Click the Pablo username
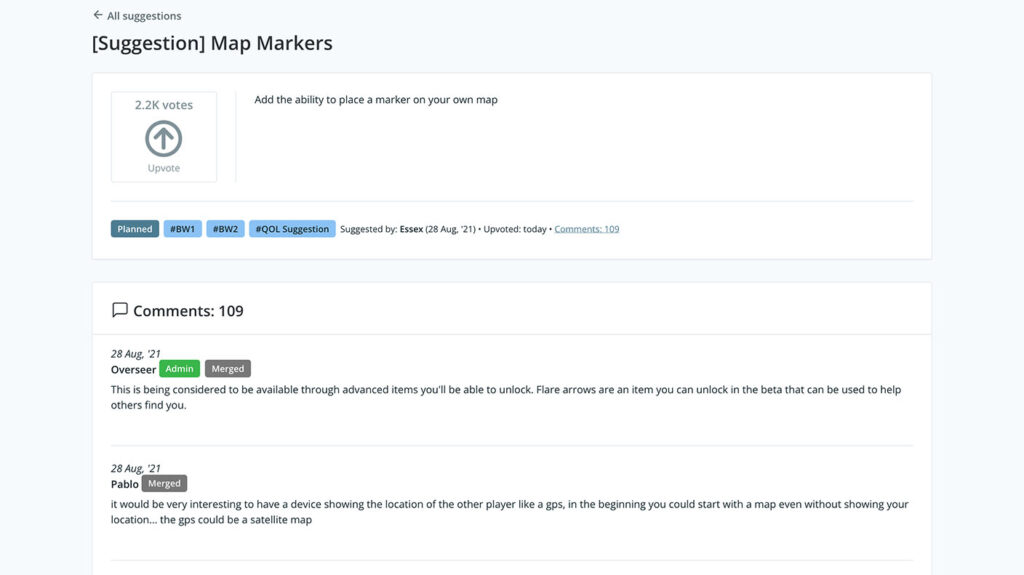Viewport: 1024px width, 575px height. point(124,484)
